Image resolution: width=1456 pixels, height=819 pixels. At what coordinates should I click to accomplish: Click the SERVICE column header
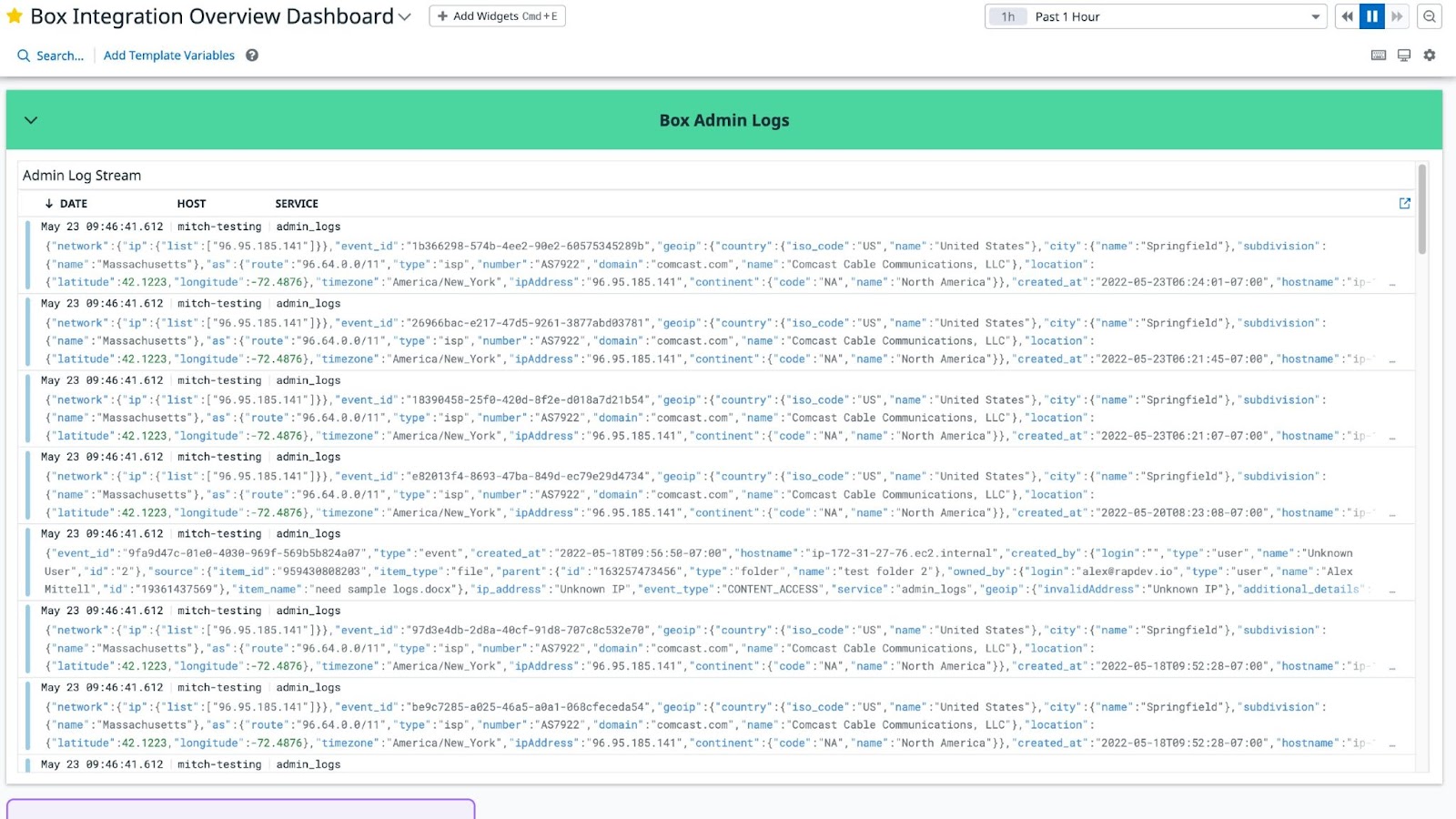297,204
